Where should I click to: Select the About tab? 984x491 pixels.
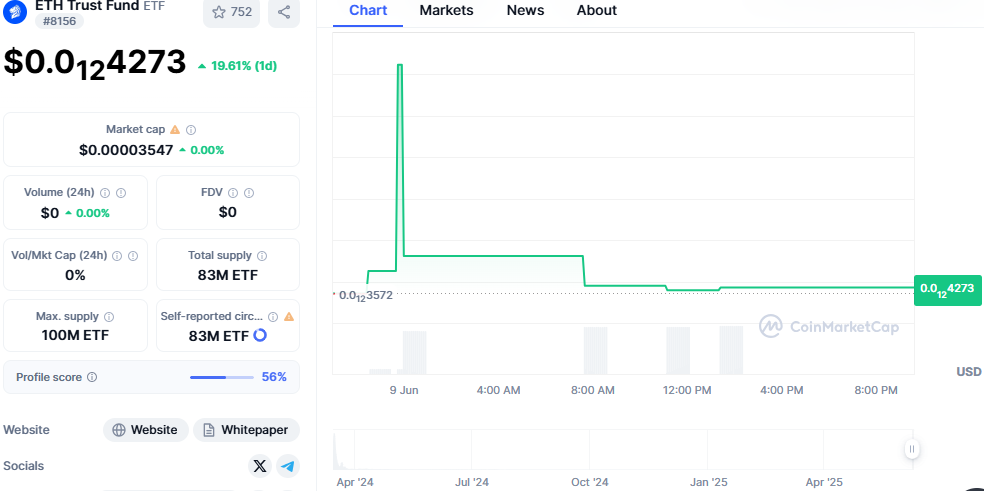597,11
